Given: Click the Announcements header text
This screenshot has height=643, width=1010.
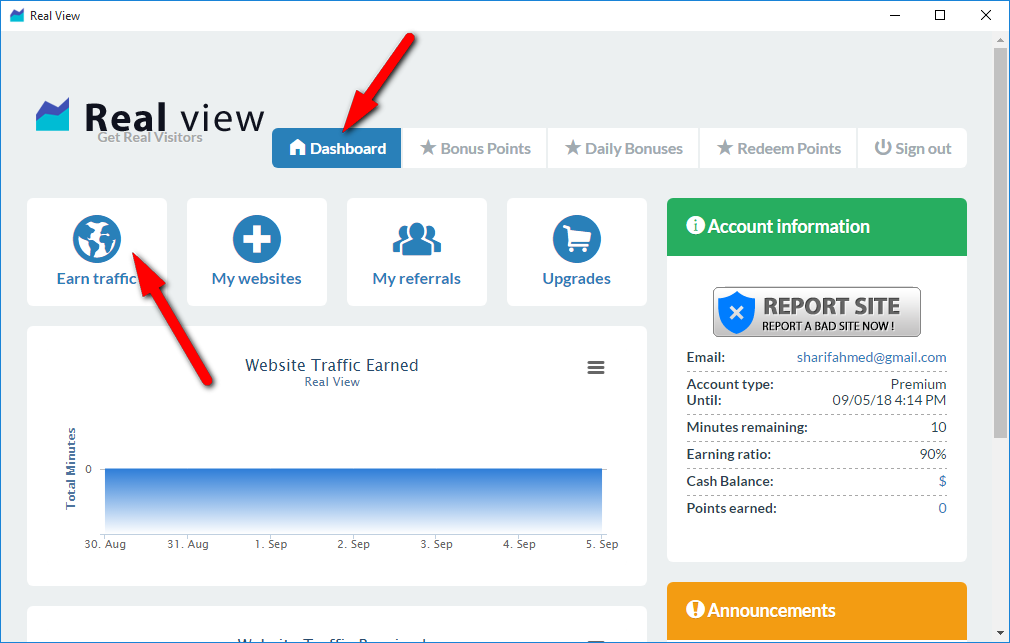Looking at the screenshot, I should pyautogui.click(x=771, y=610).
